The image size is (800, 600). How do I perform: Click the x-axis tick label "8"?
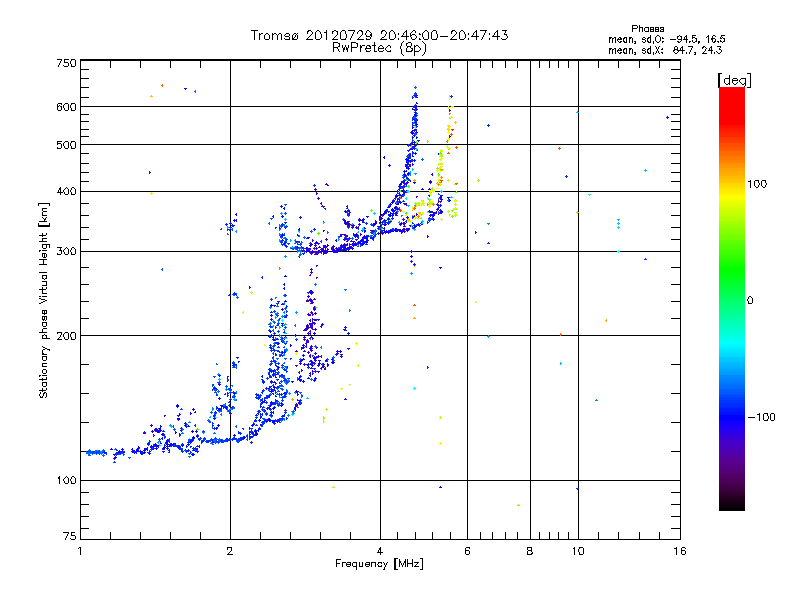pyautogui.click(x=530, y=551)
